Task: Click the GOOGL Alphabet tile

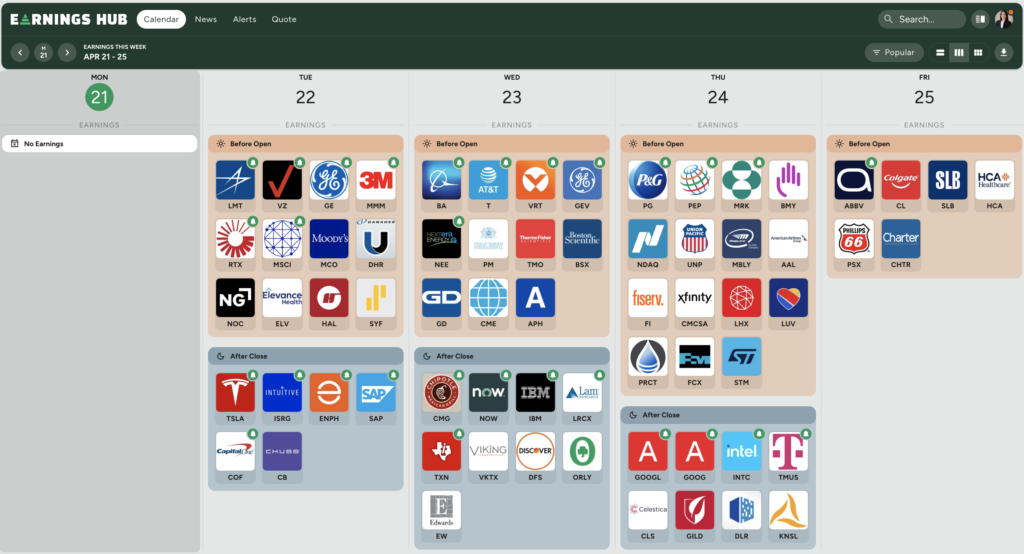Action: [648, 458]
